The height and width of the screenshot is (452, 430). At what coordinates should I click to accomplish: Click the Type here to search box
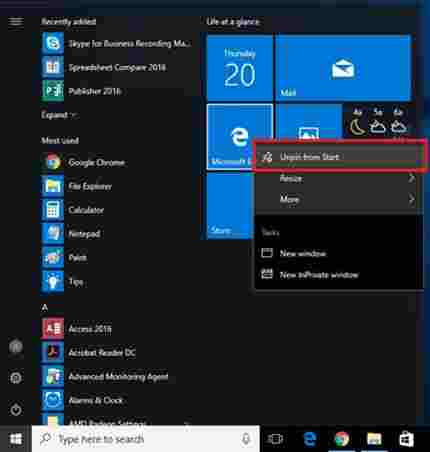pyautogui.click(x=146, y=439)
